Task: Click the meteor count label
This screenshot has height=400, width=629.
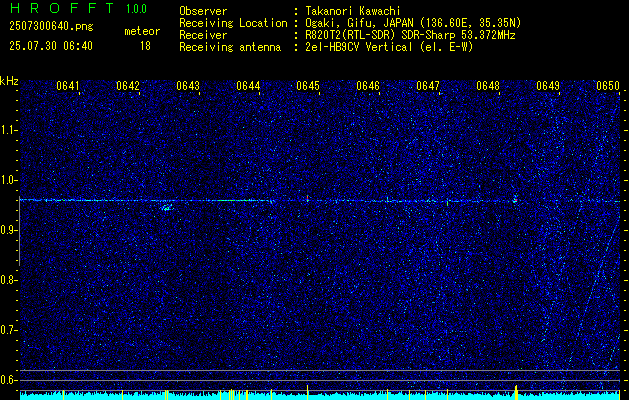Action: [x=142, y=31]
